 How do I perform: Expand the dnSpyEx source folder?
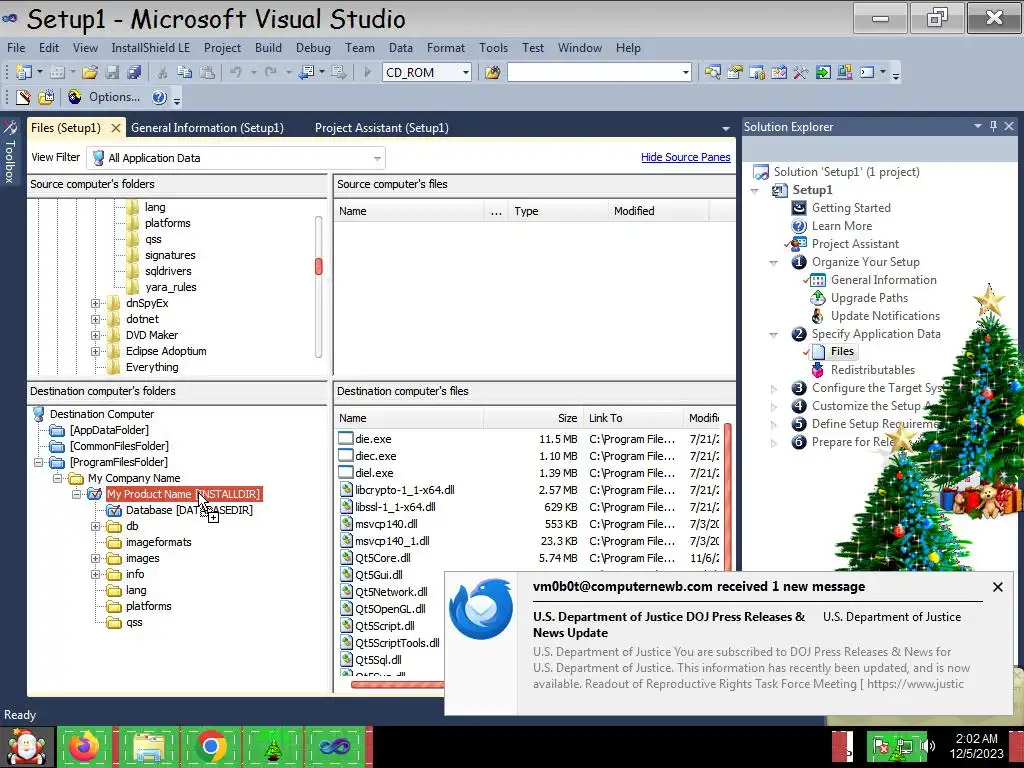coord(95,303)
